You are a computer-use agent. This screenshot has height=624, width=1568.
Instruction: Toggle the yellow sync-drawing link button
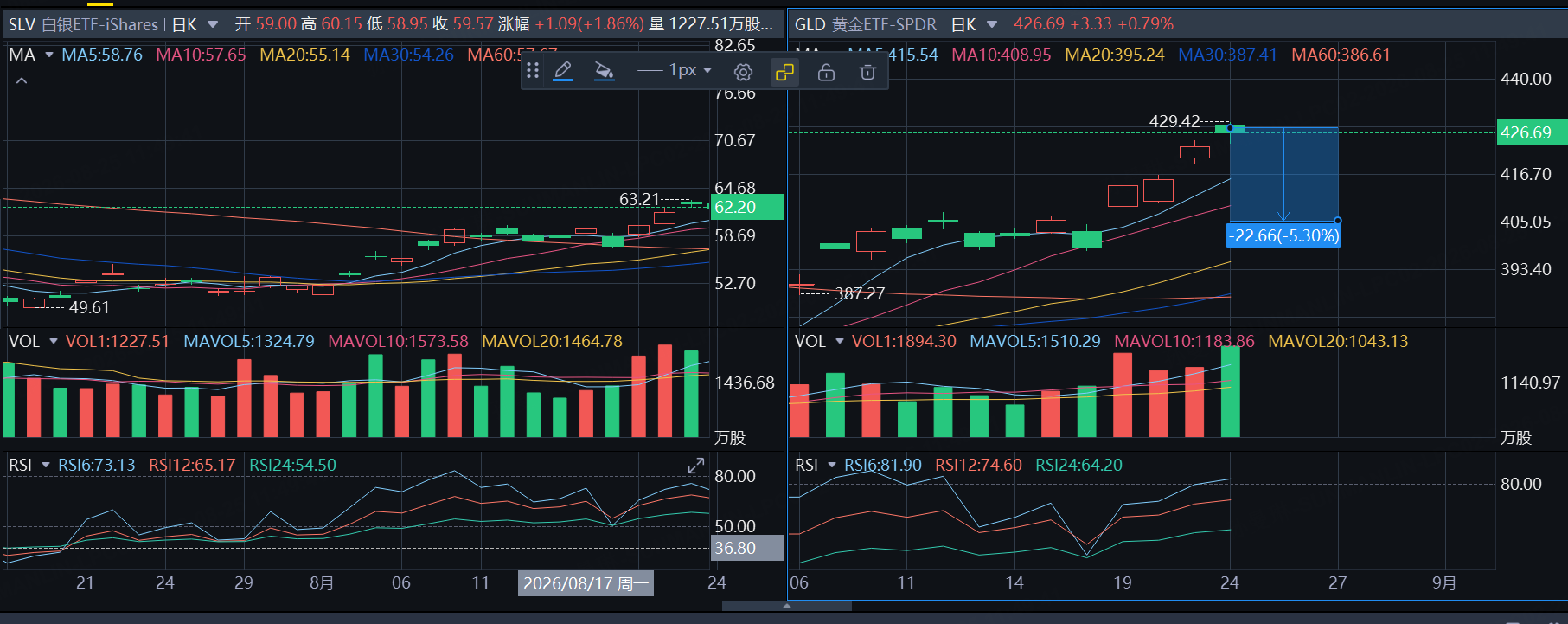784,72
